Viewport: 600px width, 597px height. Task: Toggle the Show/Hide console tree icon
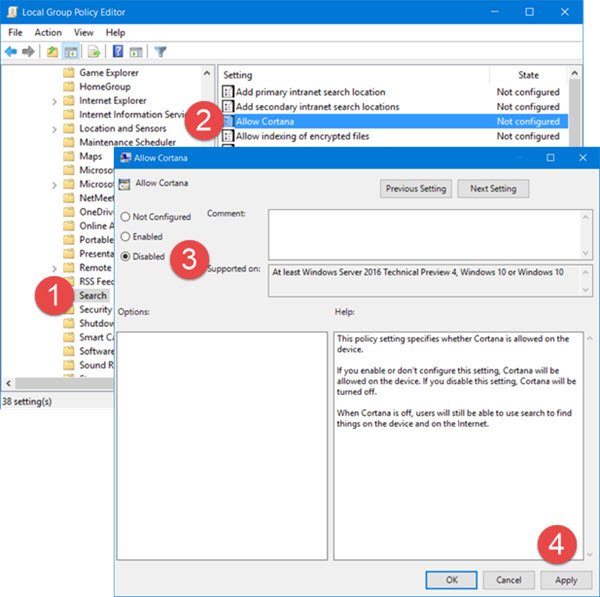71,52
